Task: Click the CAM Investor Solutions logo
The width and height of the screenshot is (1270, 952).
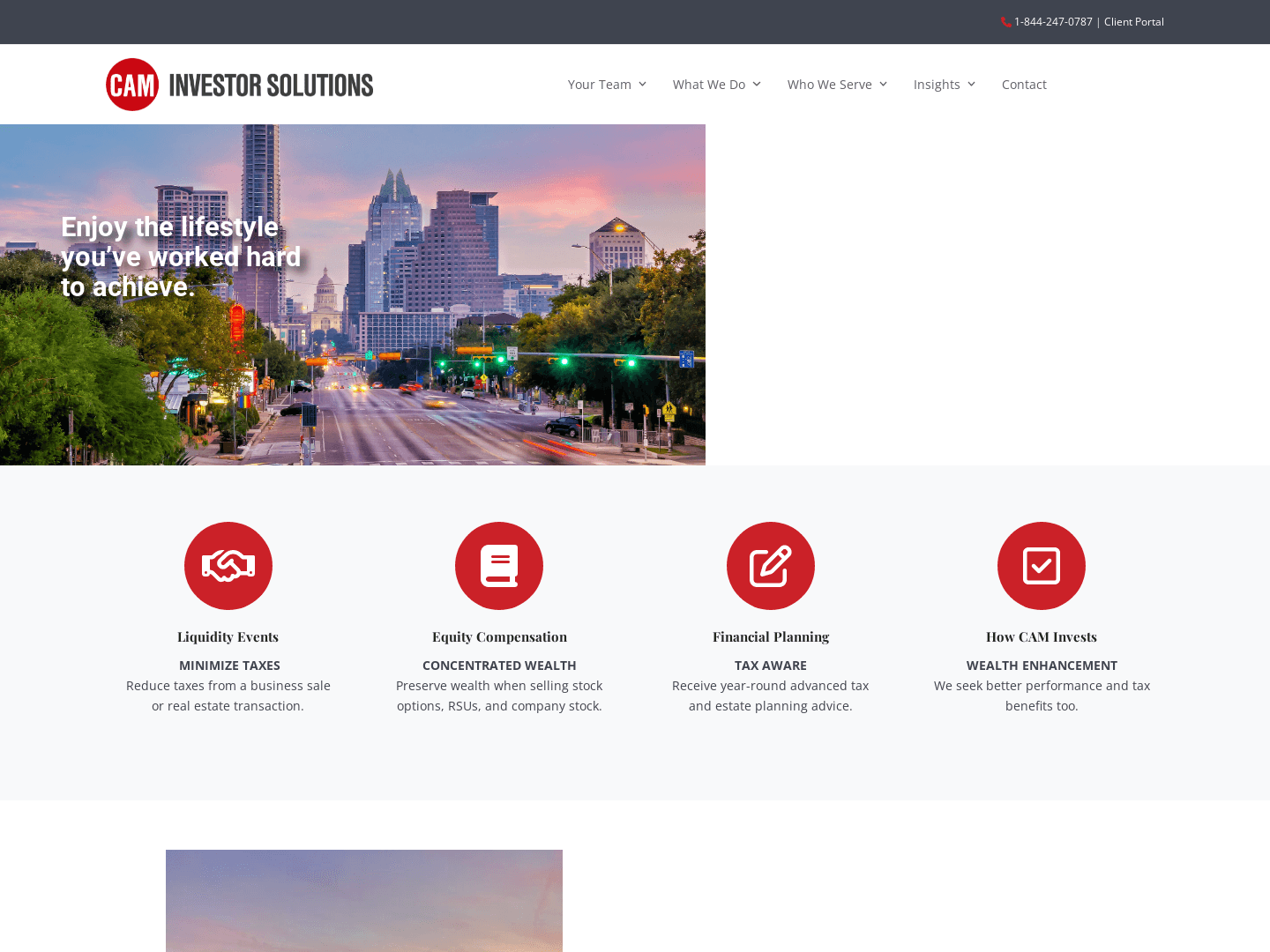Action: (x=239, y=85)
